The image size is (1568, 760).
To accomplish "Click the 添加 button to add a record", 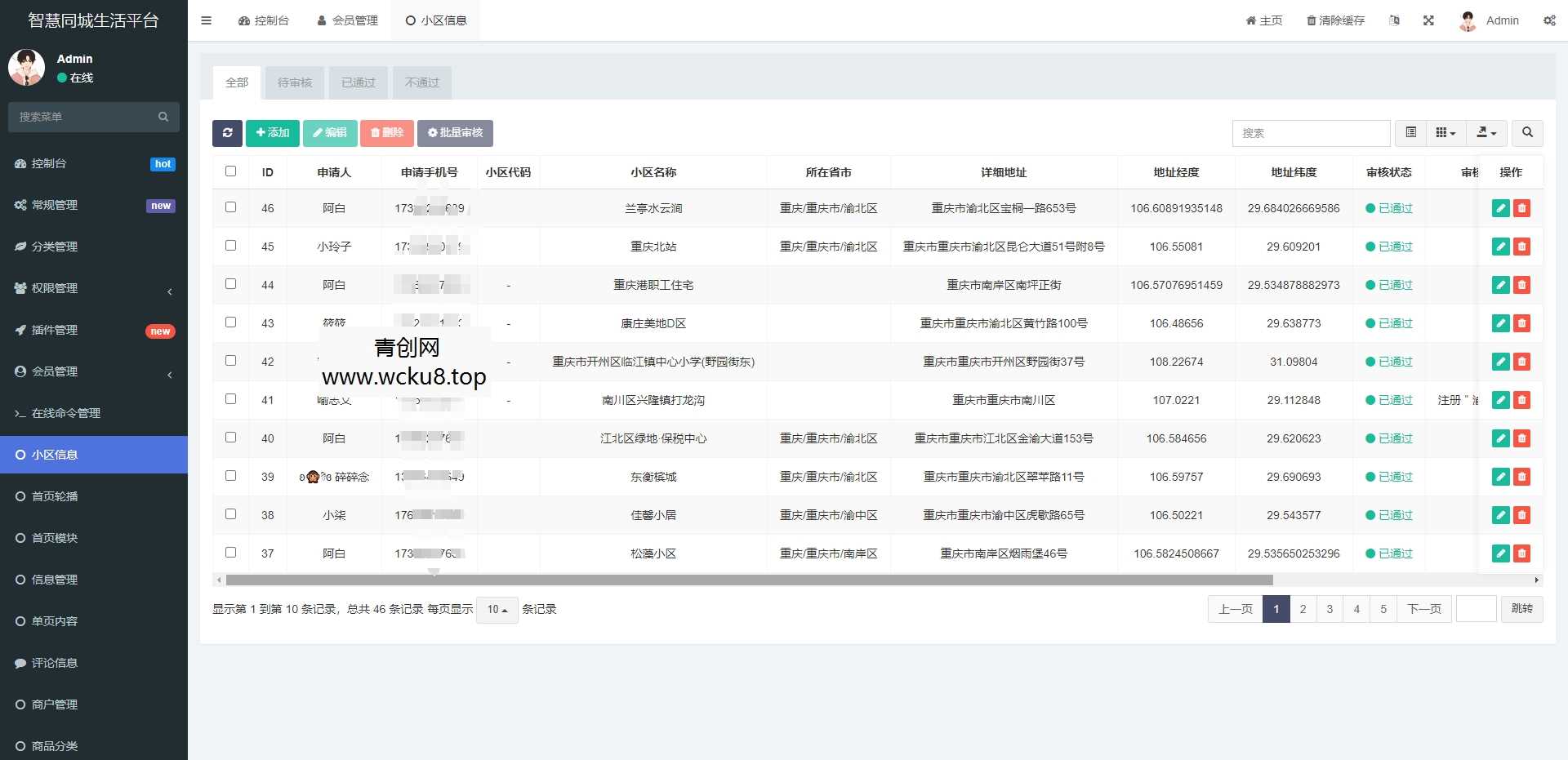I will [x=272, y=133].
